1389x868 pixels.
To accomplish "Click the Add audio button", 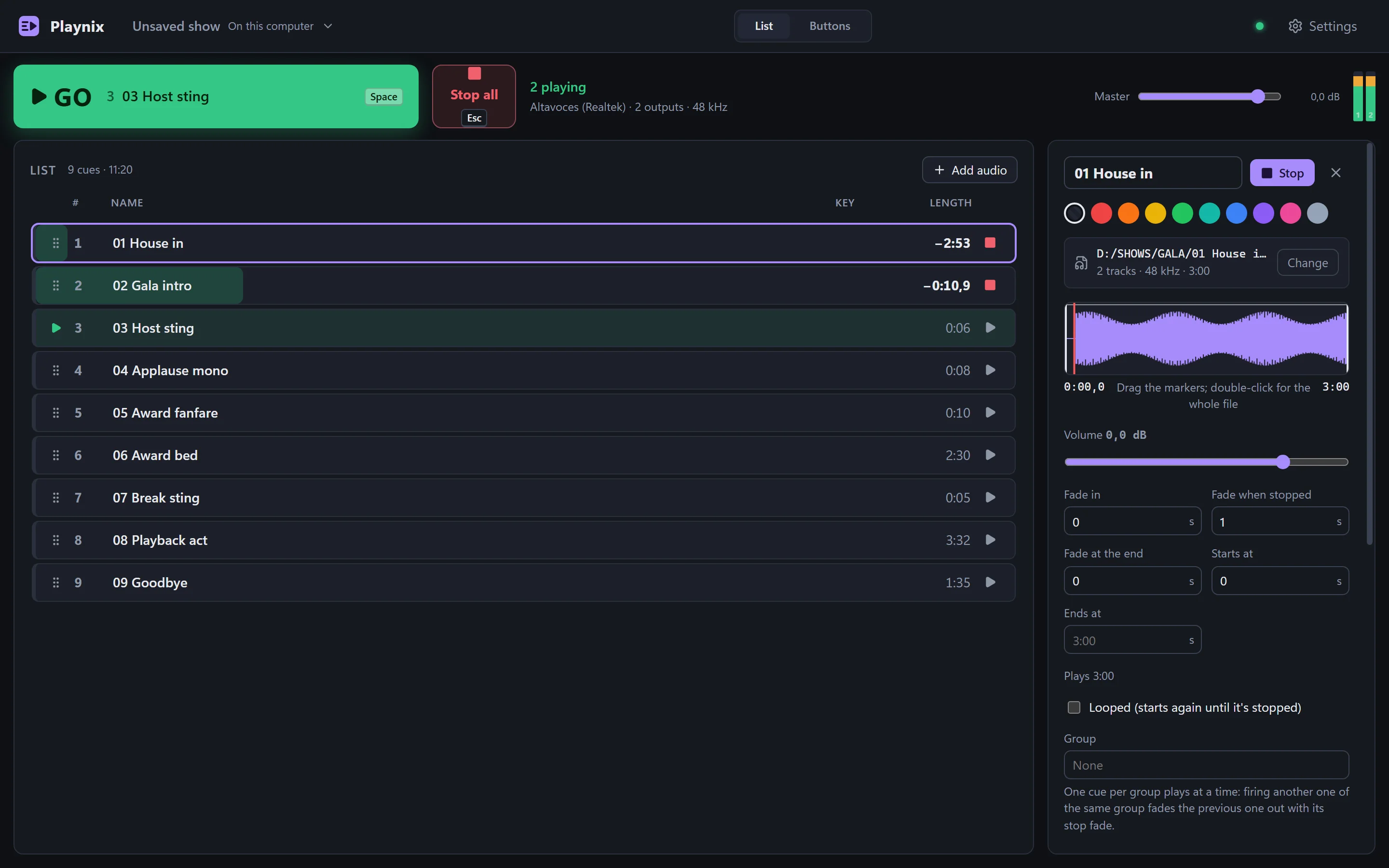I will click(969, 170).
